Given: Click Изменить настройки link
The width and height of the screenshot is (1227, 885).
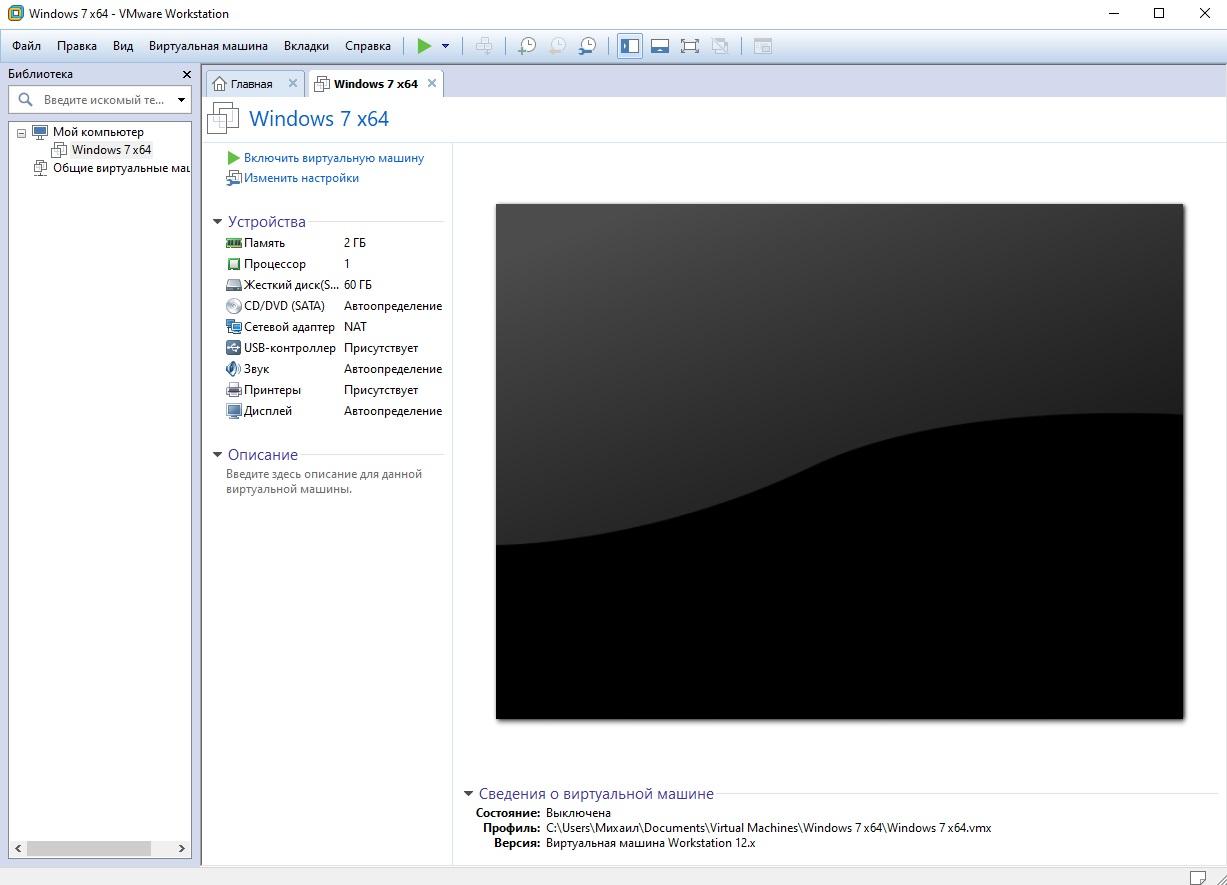Looking at the screenshot, I should (301, 178).
